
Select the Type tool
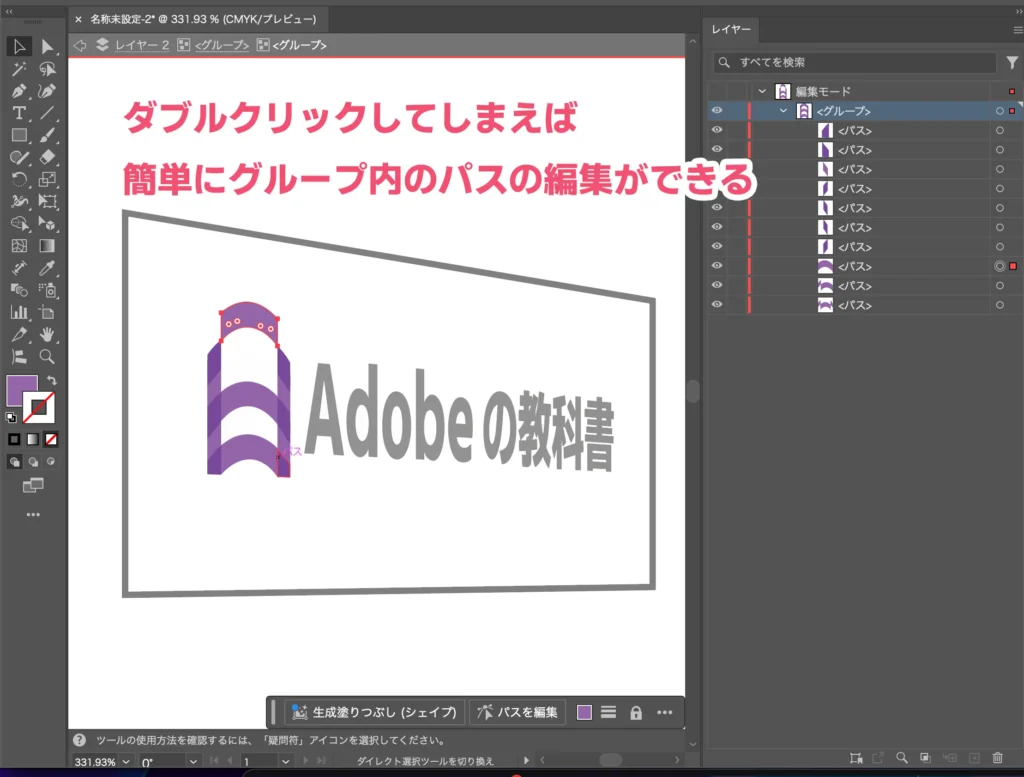pyautogui.click(x=20, y=114)
